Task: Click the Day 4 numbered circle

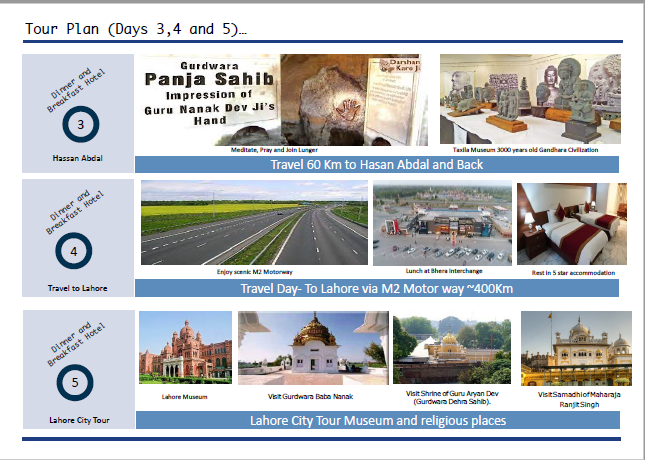Action: click(74, 252)
